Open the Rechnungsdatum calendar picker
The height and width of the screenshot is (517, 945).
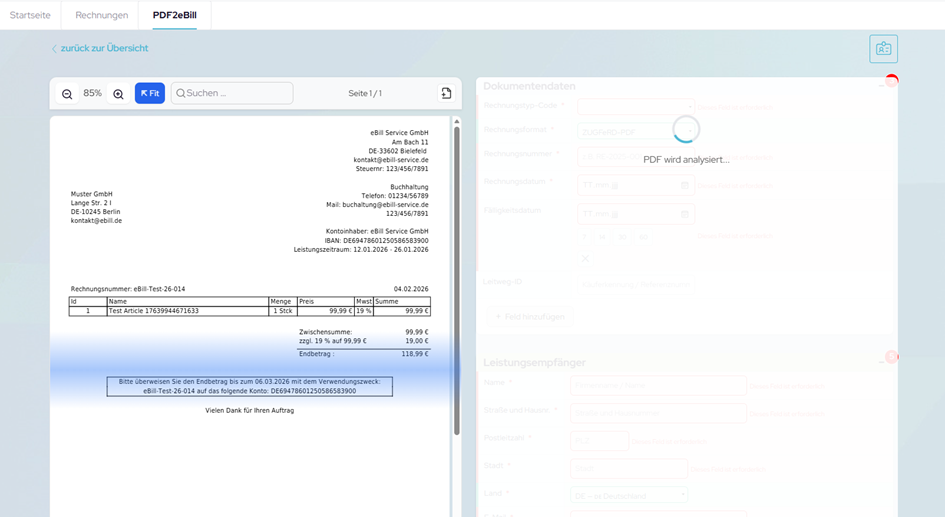click(x=686, y=185)
